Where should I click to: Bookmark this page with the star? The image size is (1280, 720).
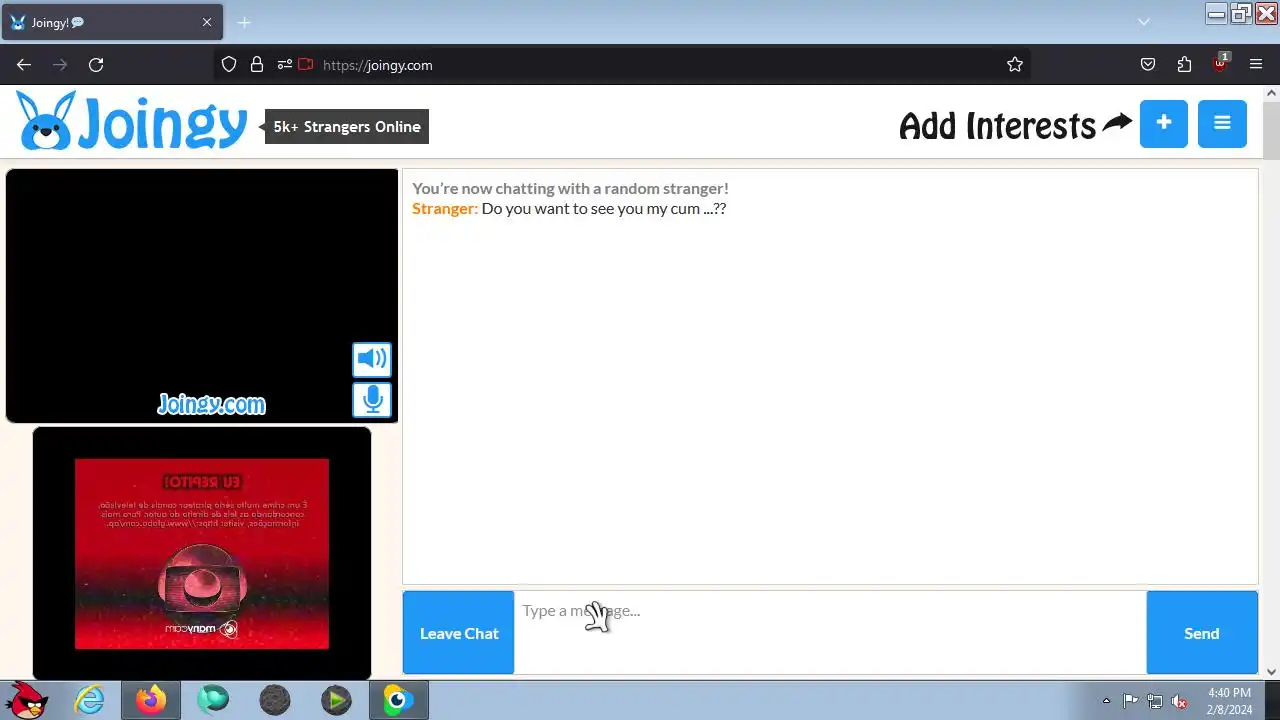(x=1015, y=65)
